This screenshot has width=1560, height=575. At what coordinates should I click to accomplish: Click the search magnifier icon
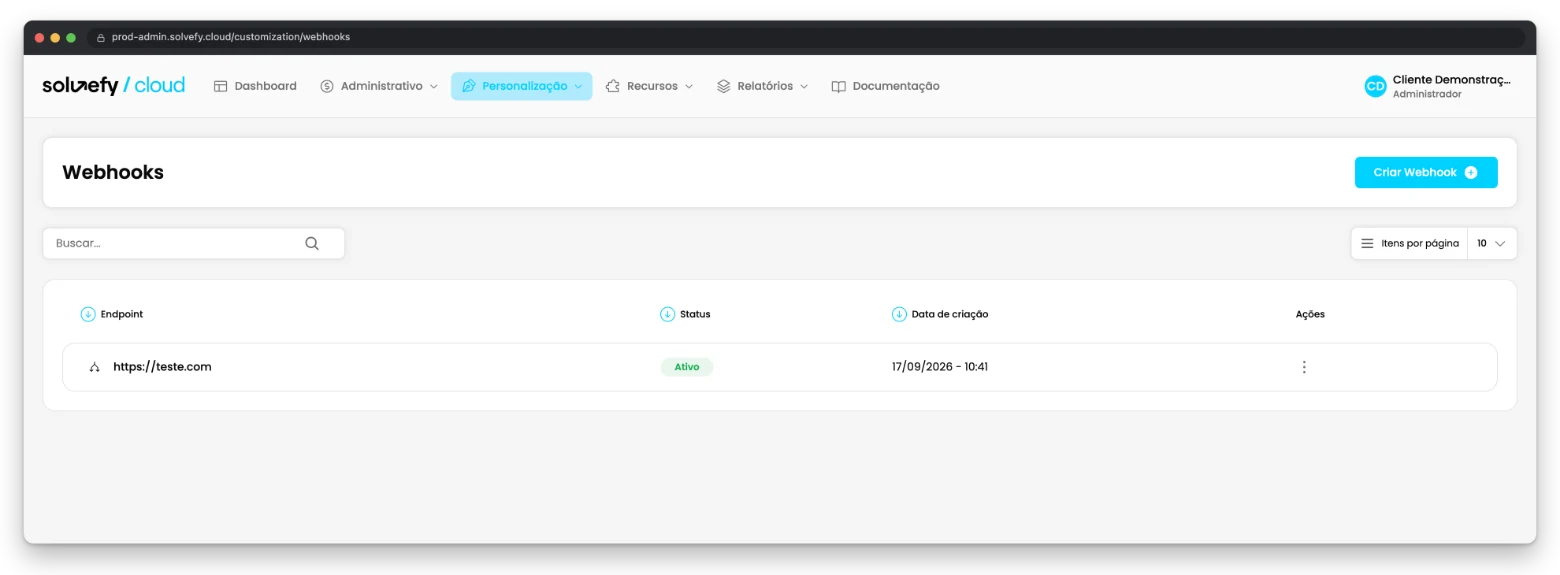312,243
